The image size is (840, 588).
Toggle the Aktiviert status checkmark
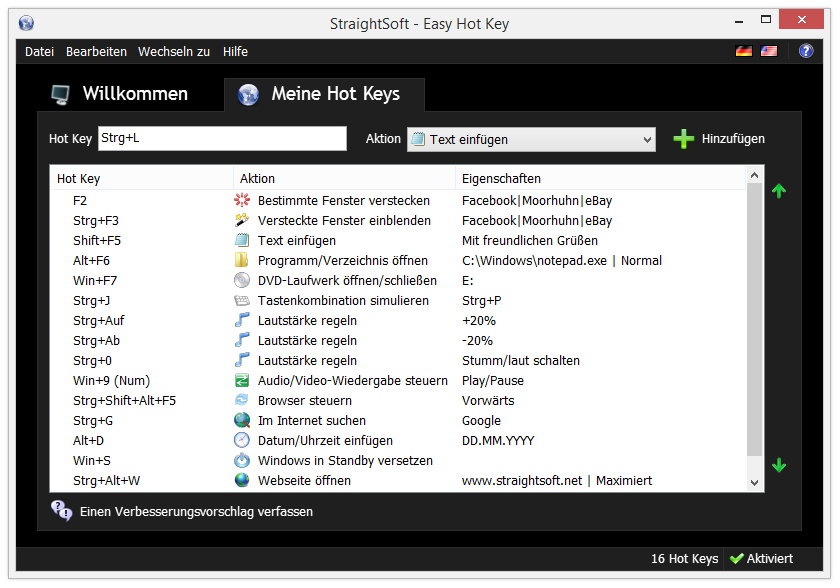[737, 559]
